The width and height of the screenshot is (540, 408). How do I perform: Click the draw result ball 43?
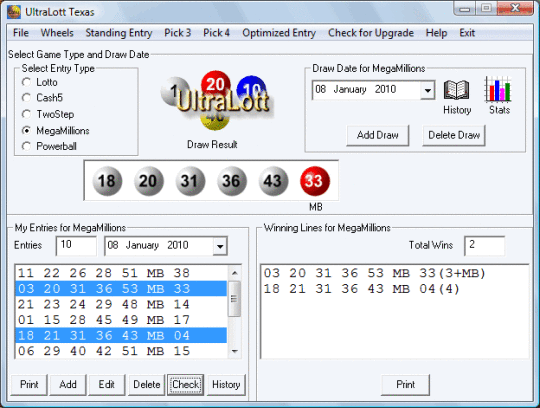click(273, 181)
